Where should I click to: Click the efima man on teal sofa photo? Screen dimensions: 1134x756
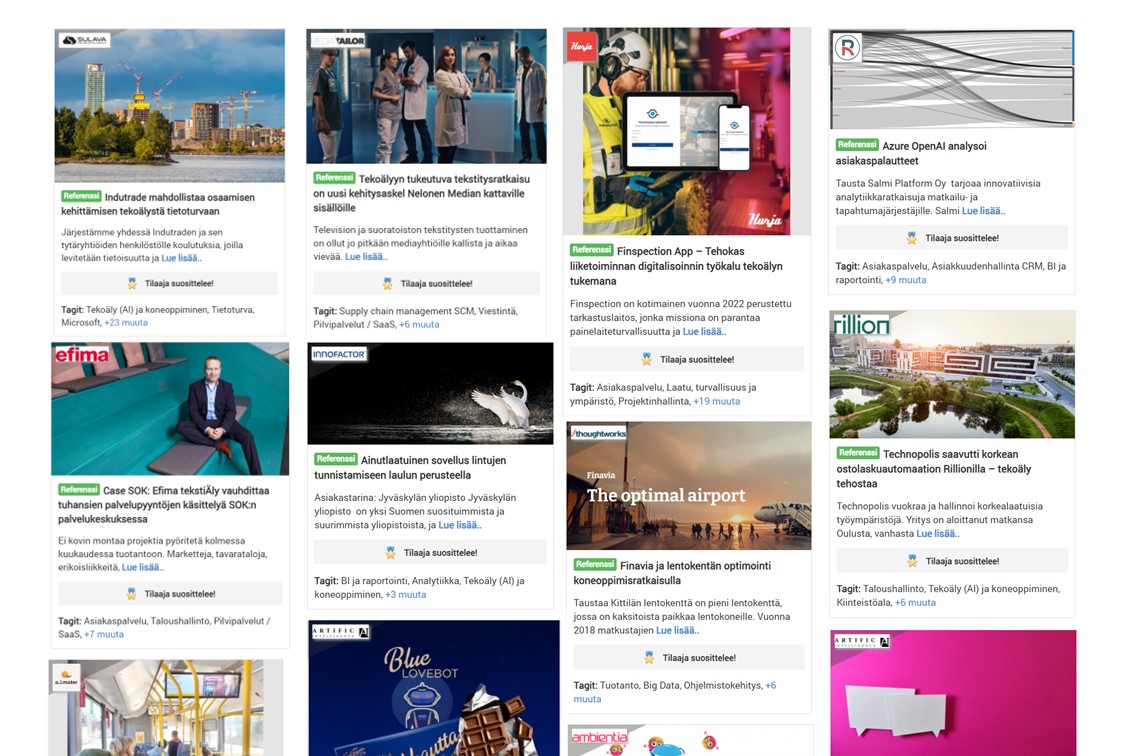click(x=170, y=409)
